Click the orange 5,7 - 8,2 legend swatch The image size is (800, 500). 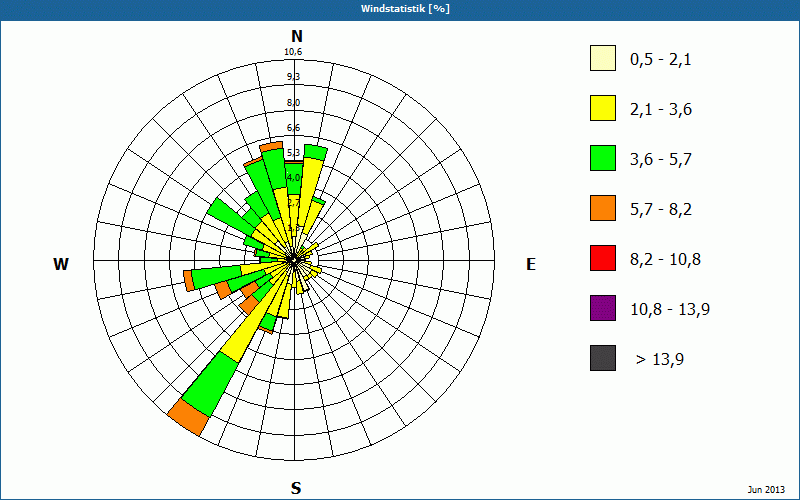tap(603, 208)
